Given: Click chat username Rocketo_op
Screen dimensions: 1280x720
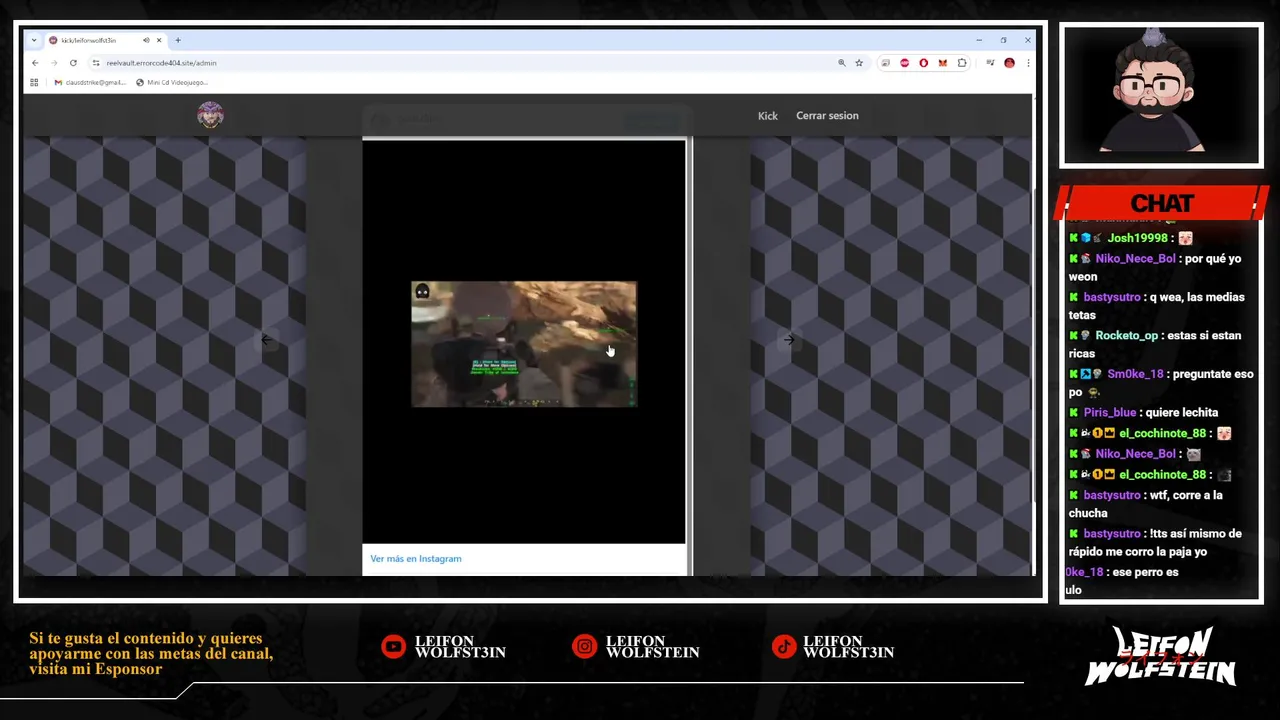Looking at the screenshot, I should point(1126,336).
